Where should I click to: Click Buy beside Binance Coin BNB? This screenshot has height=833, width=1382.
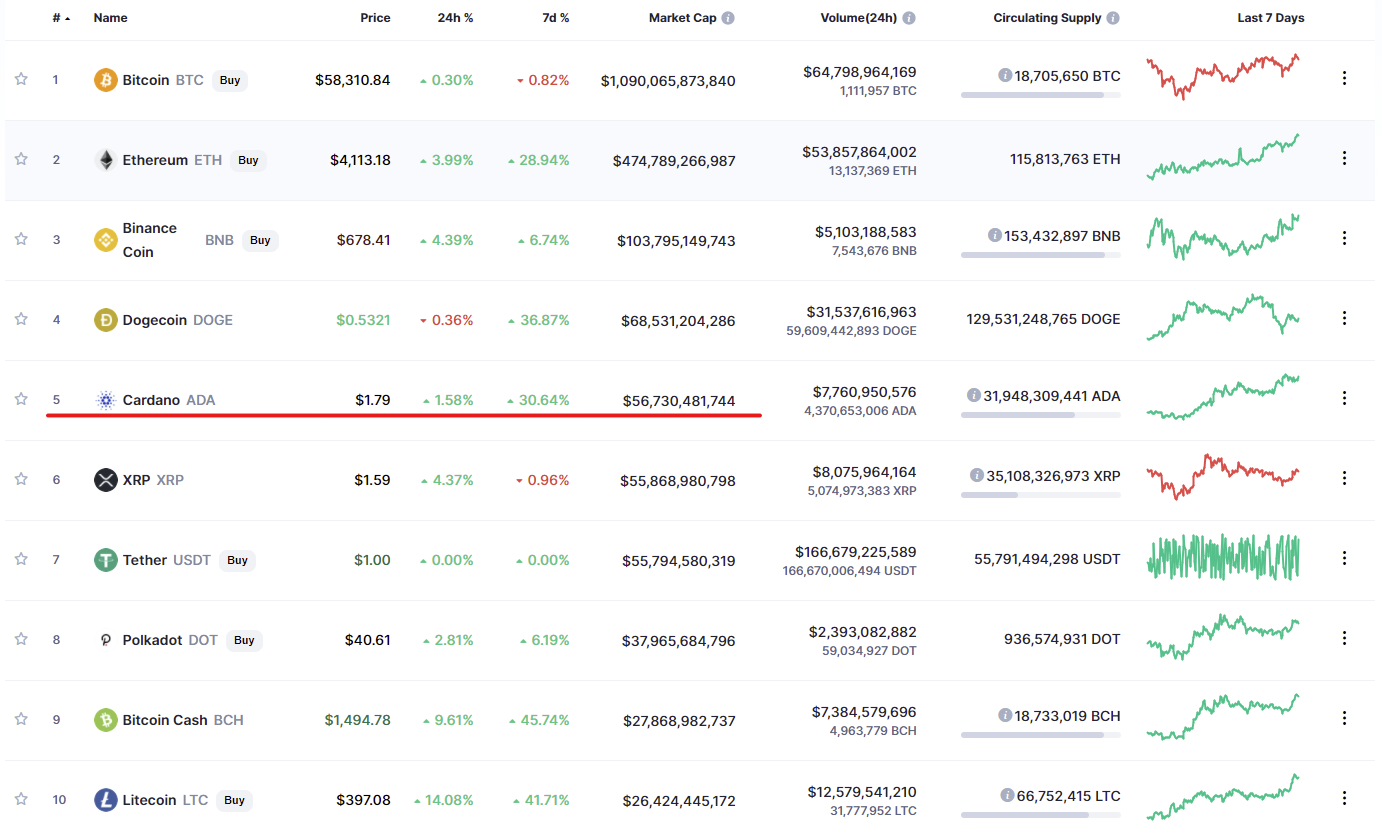[x=260, y=240]
